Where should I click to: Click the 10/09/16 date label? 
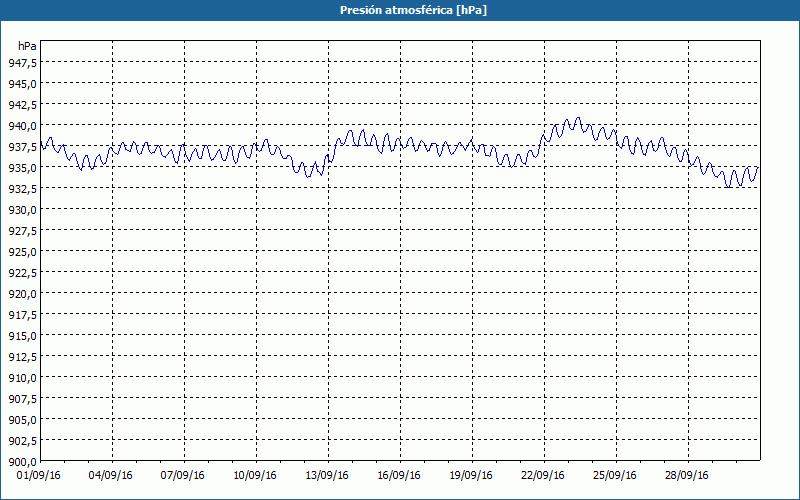click(x=255, y=476)
